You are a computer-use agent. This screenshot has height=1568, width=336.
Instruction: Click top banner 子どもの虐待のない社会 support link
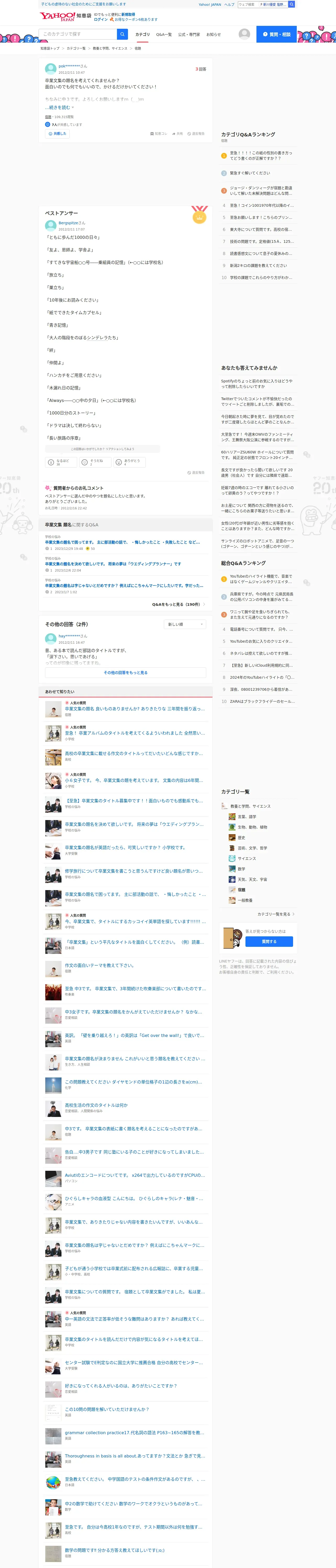tap(83, 4)
